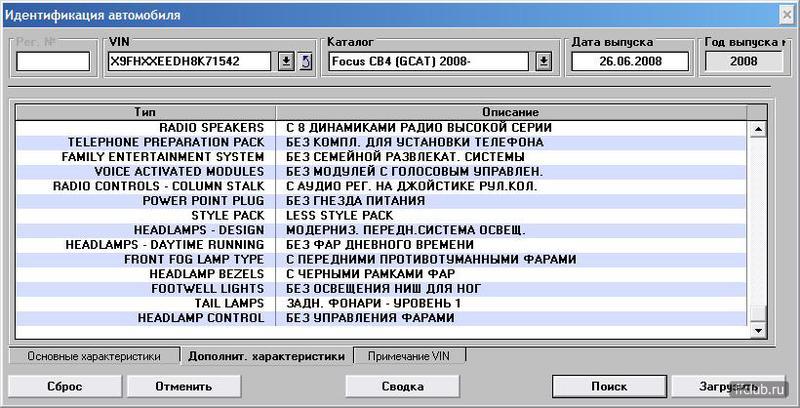Click the Рег. № input field
Viewport: 800px width, 408px height.
[x=53, y=62]
